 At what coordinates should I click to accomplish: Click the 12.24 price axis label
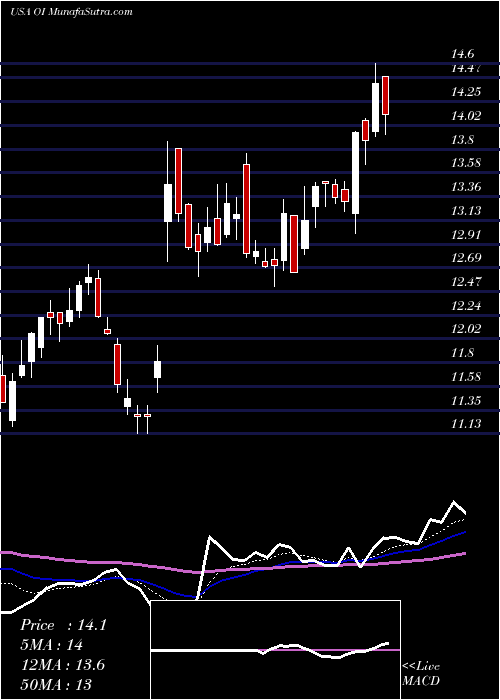[x=466, y=306]
